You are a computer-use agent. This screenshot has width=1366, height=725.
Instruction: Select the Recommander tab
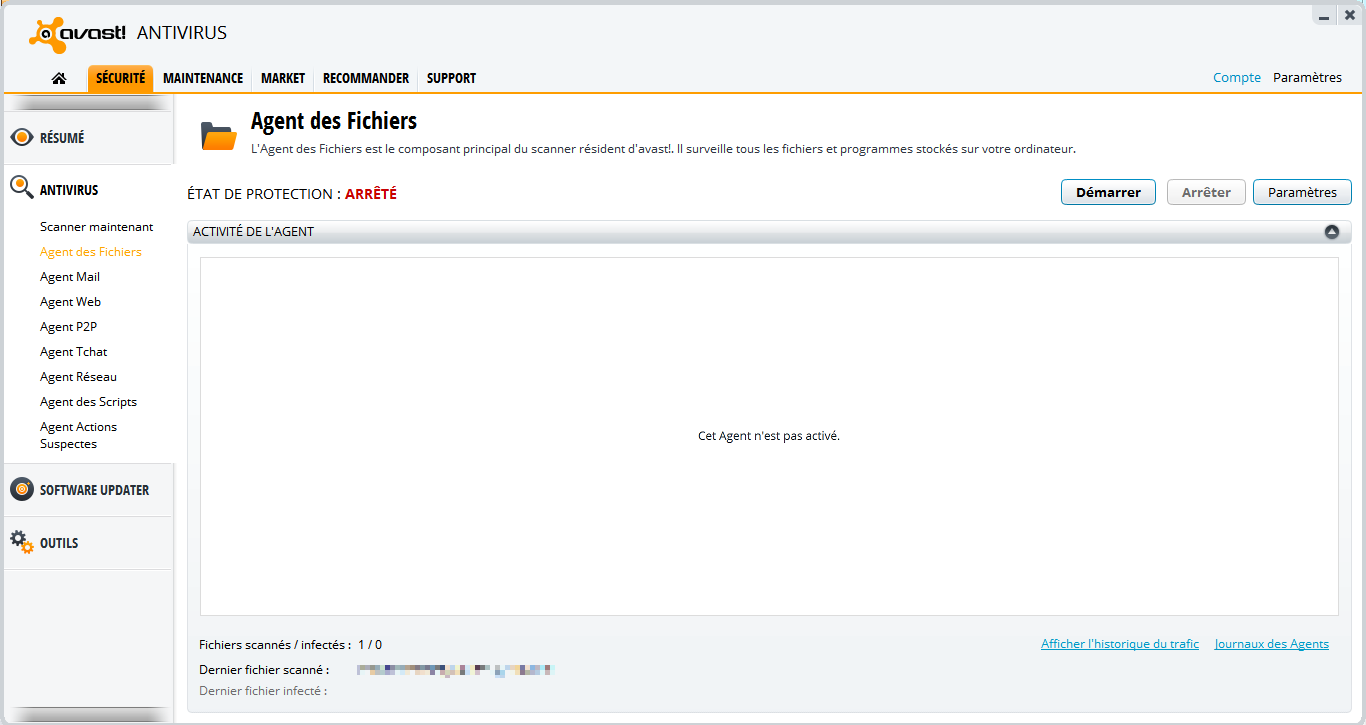tap(366, 78)
